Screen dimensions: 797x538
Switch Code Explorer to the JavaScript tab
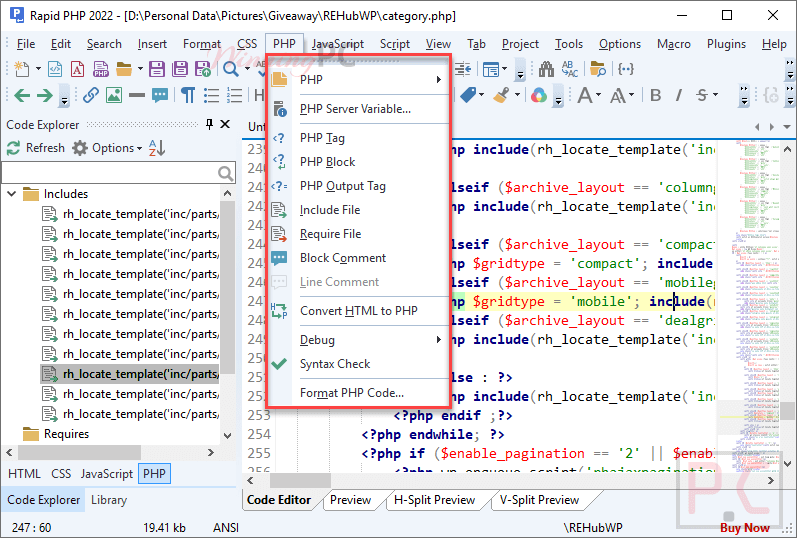click(x=106, y=474)
